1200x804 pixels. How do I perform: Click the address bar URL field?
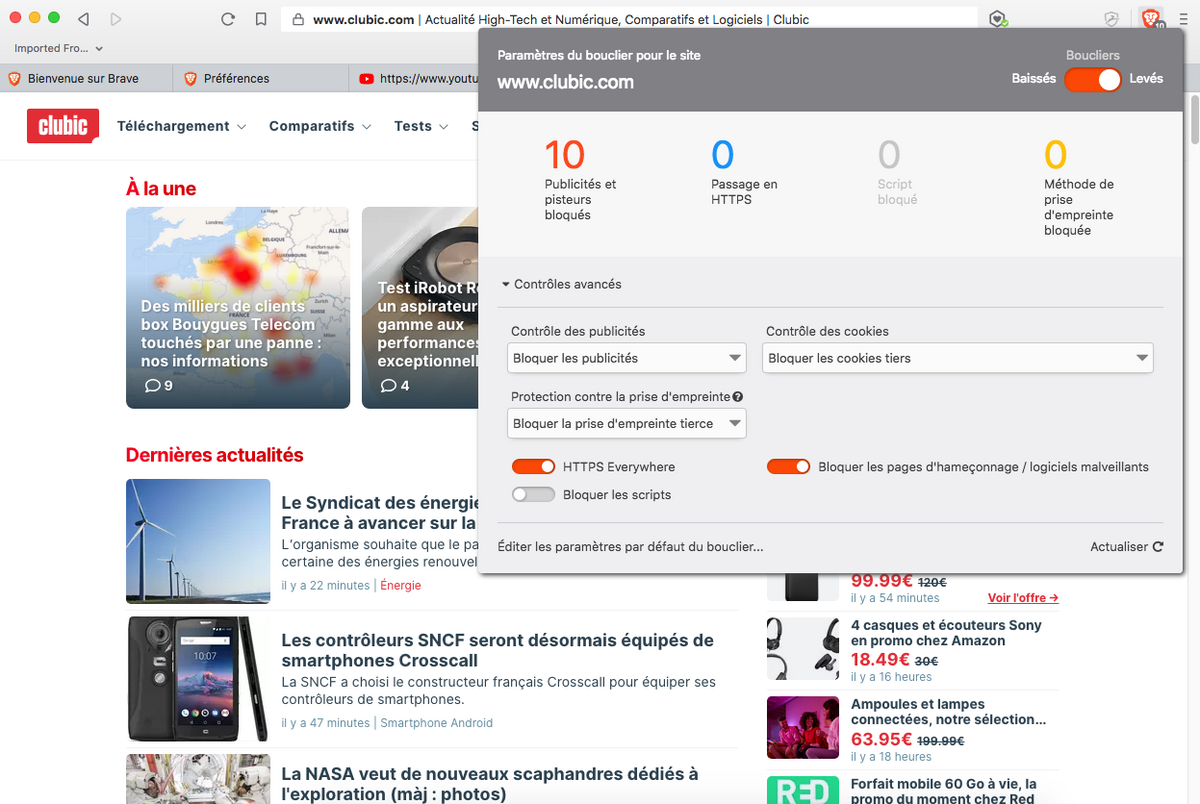click(630, 19)
